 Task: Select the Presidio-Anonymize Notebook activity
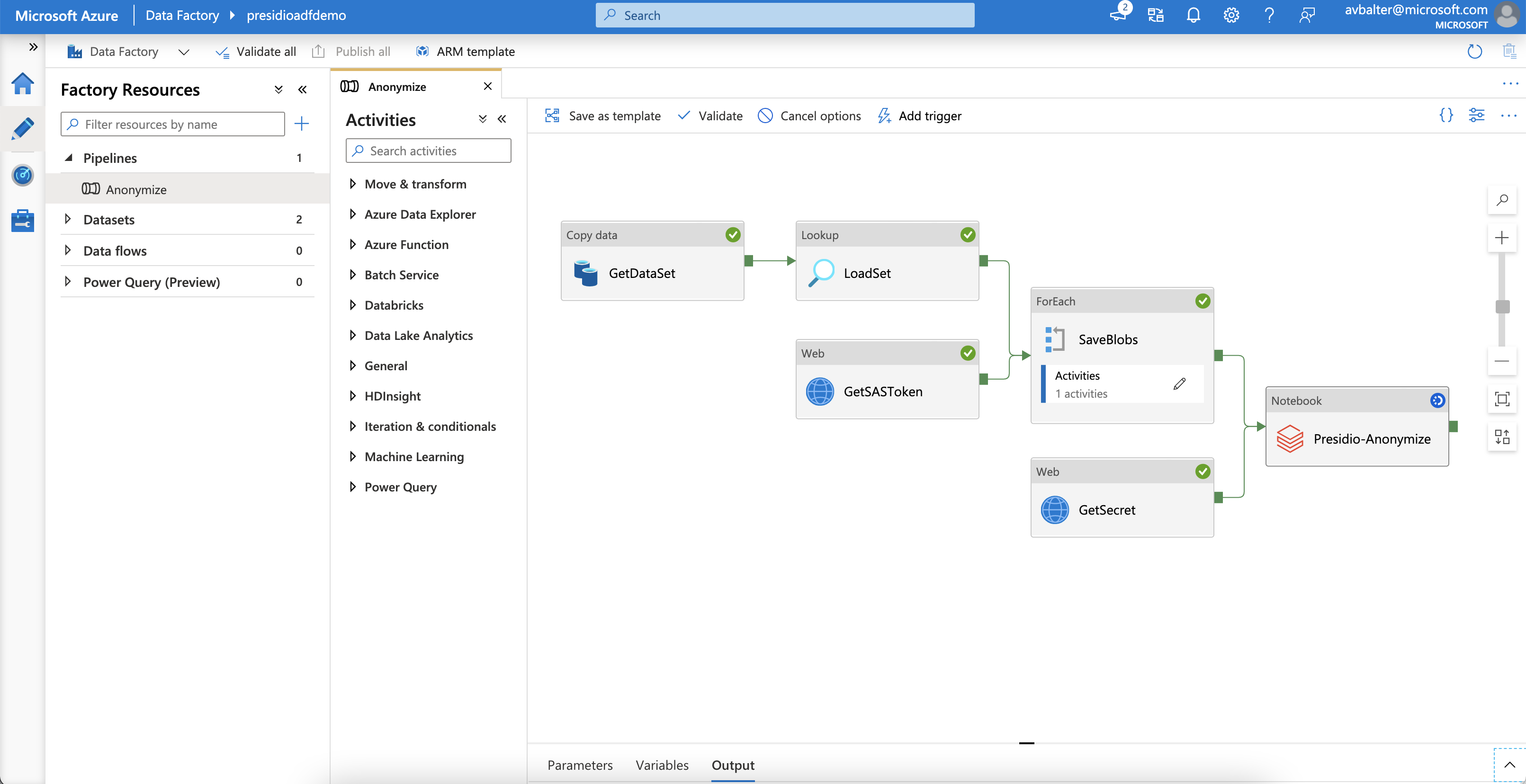click(x=1357, y=427)
